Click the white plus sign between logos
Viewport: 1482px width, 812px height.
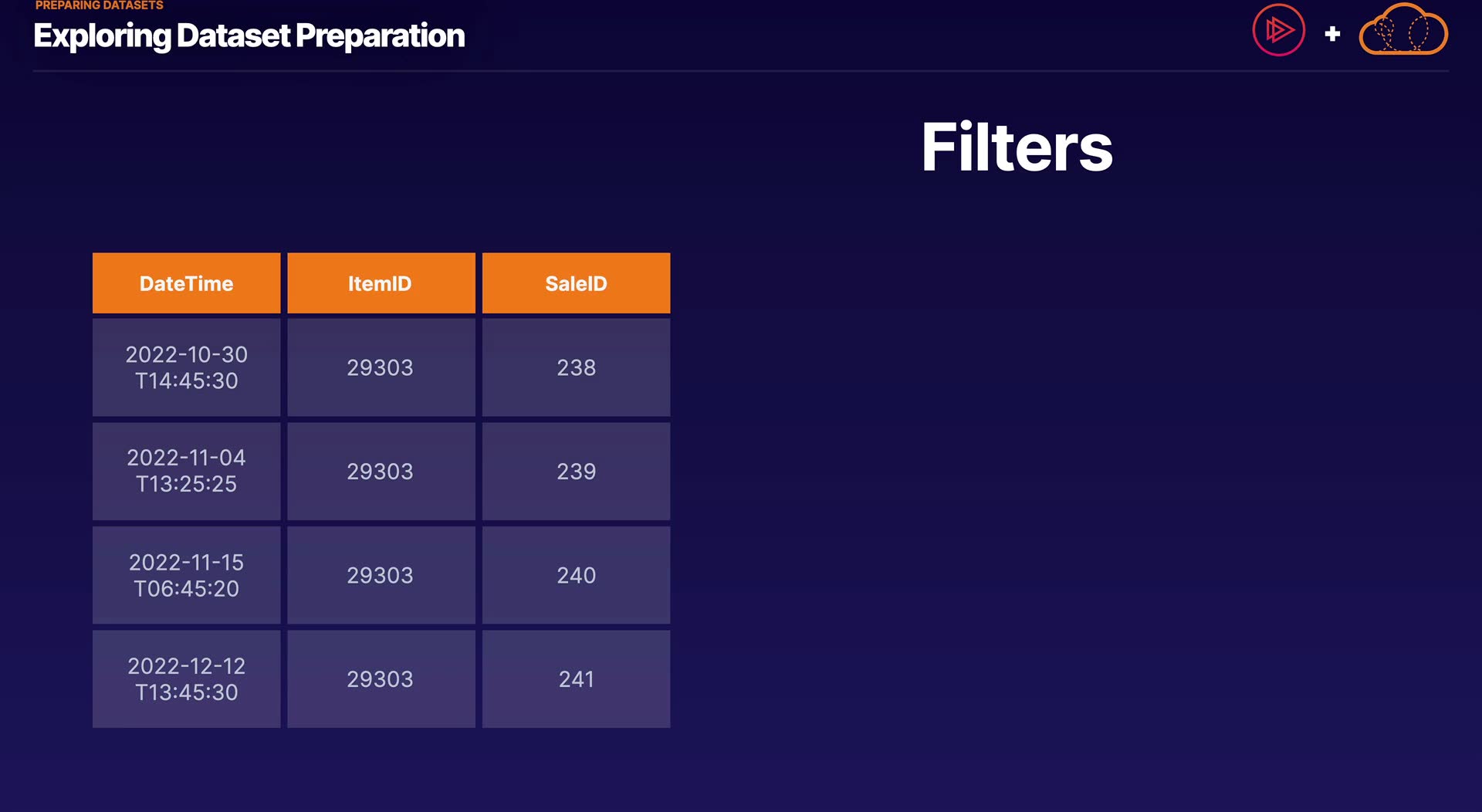[1332, 34]
